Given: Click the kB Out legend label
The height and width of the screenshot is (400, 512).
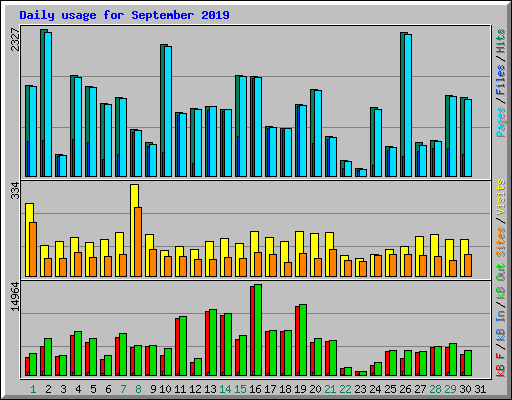Looking at the screenshot, I should (501, 282).
